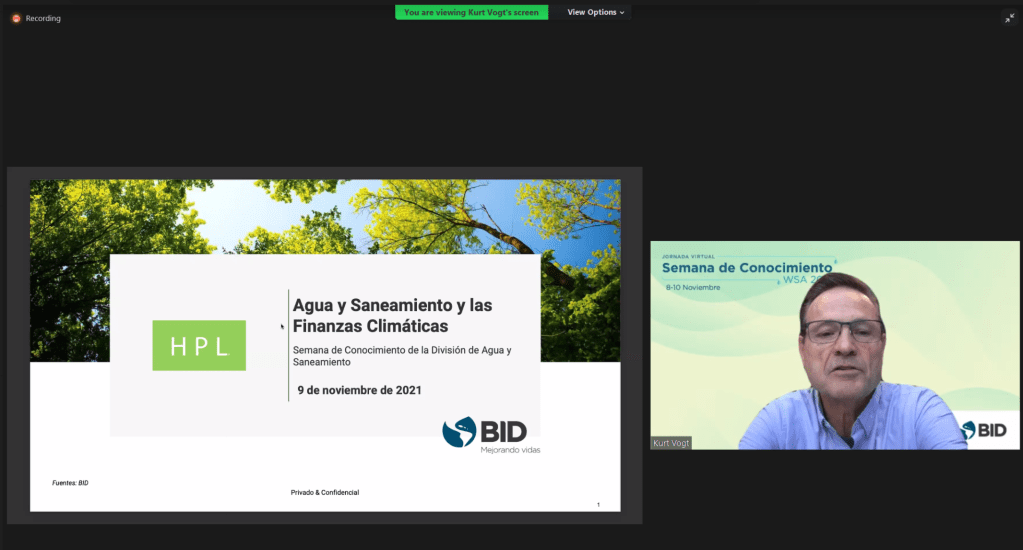Click the 'Privado & Confidencial' footer text
Screen dimensions: 1023x550
[x=325, y=492]
